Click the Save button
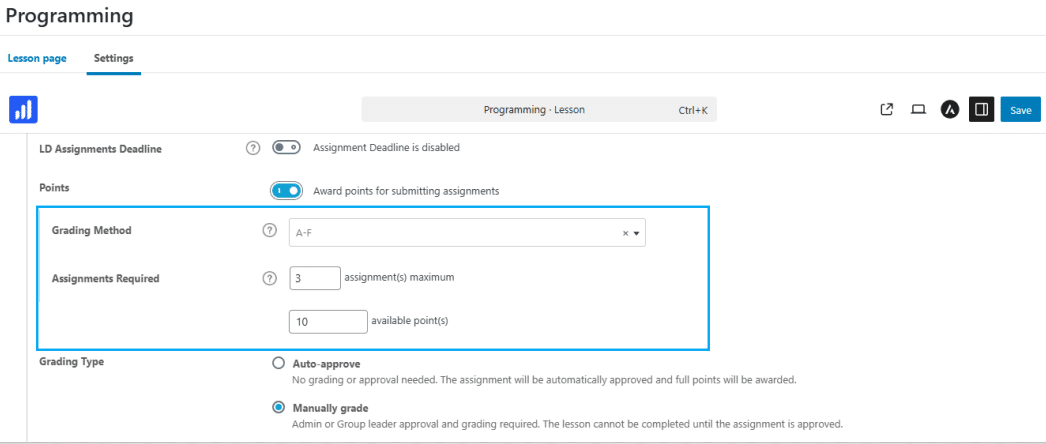This screenshot has height=444, width=1046. coord(1021,110)
